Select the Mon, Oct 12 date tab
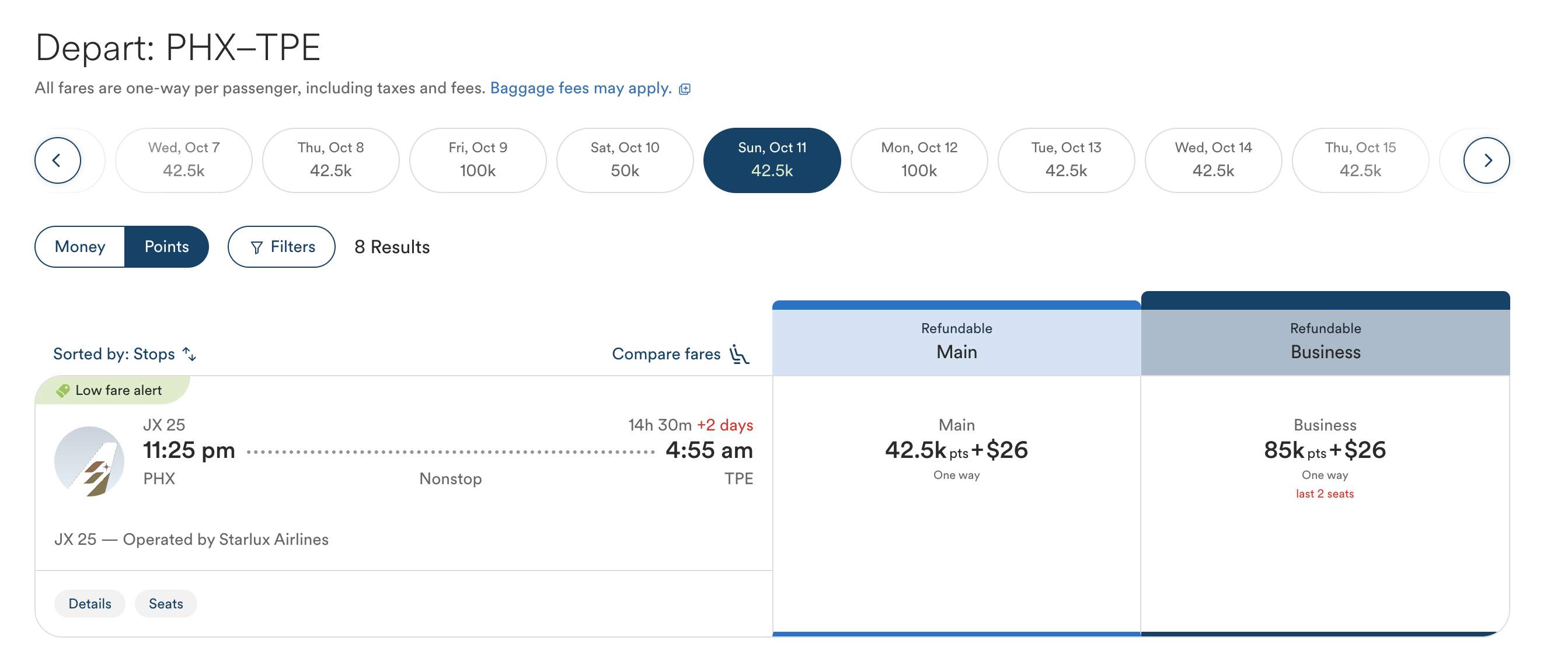This screenshot has height=658, width=1568. click(x=918, y=160)
